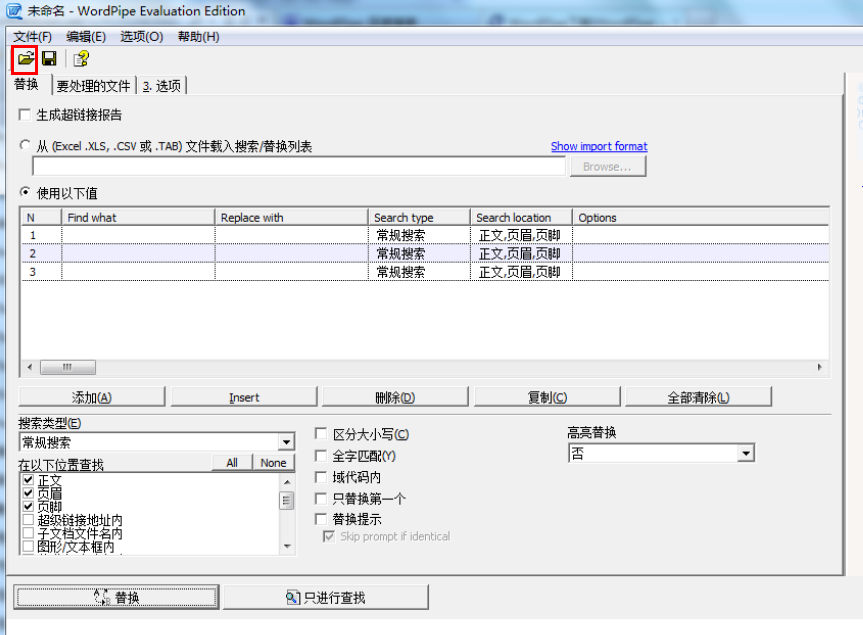Screen dimensions: 863x635
Task: Select radio to load list from Excel/CSV file
Action: 25,145
